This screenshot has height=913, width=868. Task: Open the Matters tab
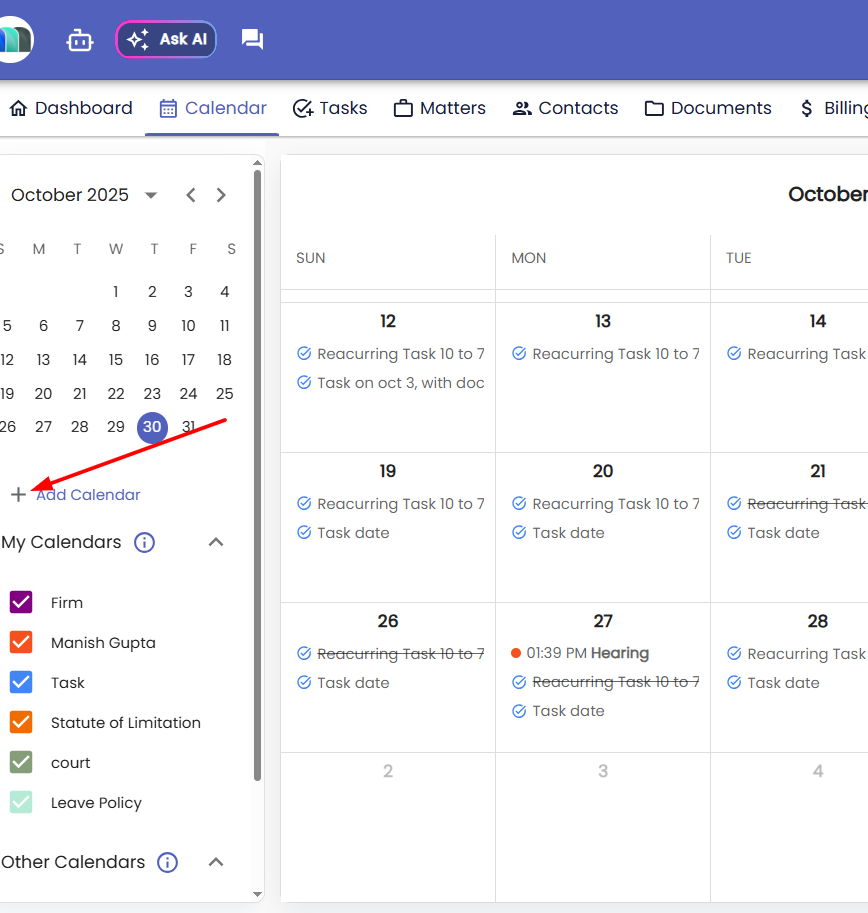[439, 108]
